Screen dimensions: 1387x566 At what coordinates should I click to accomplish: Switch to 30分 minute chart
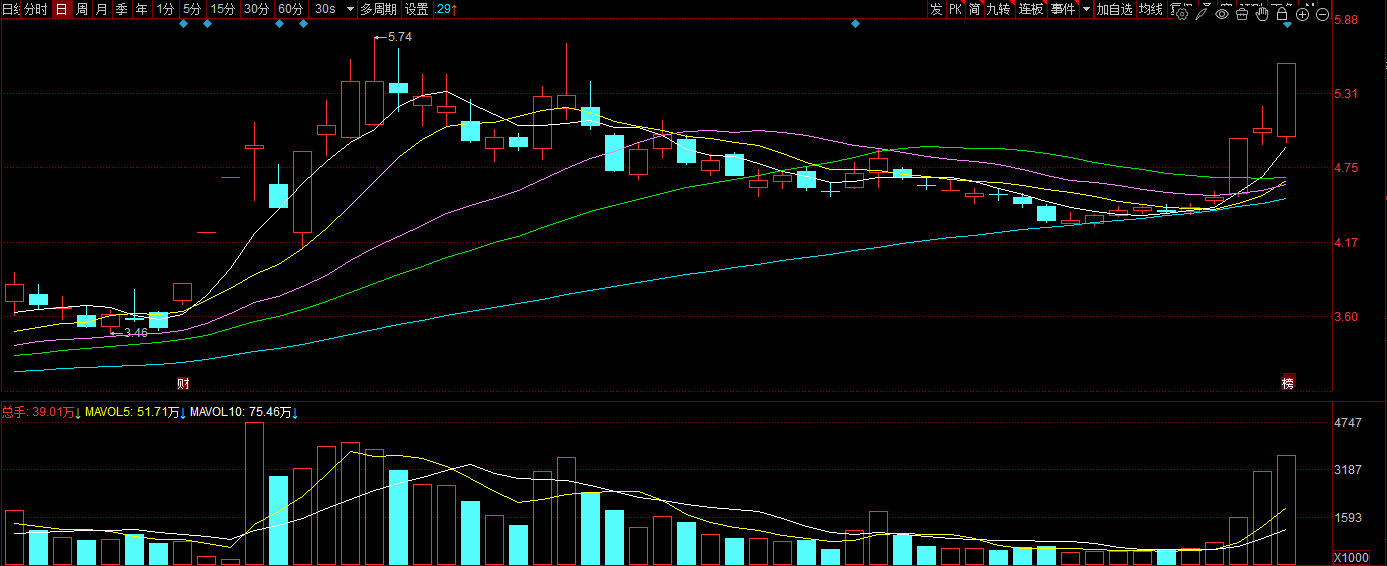pyautogui.click(x=257, y=9)
